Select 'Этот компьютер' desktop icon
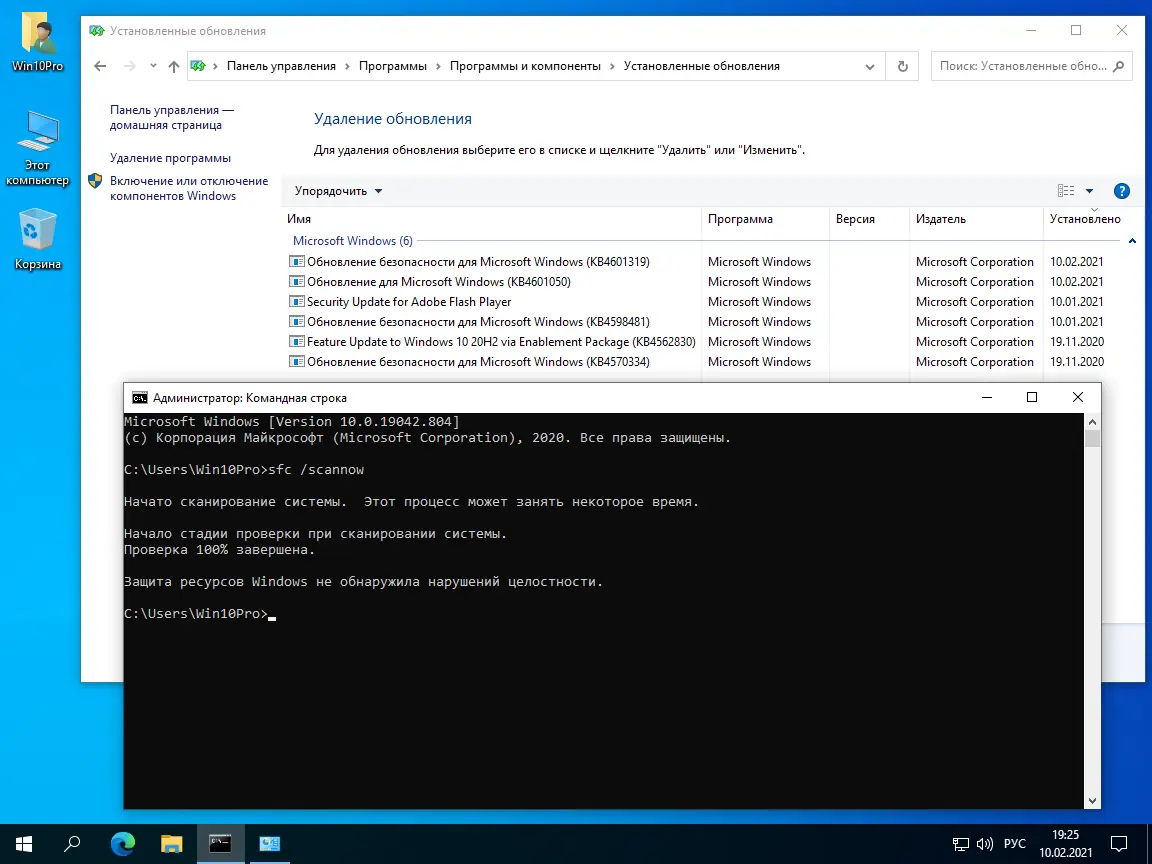Image resolution: width=1152 pixels, height=864 pixels. 37,148
